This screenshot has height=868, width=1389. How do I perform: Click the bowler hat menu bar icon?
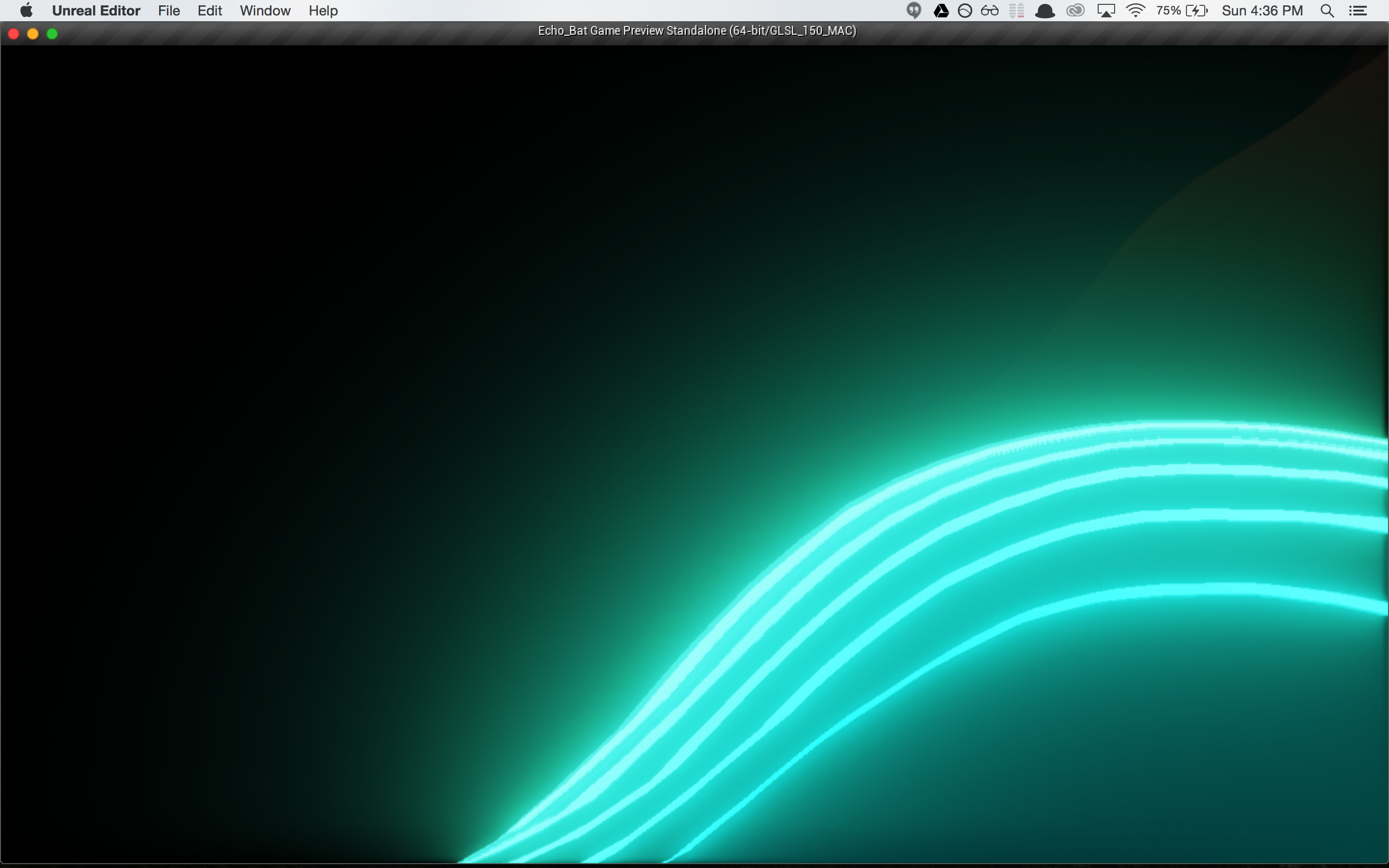pos(1045,11)
